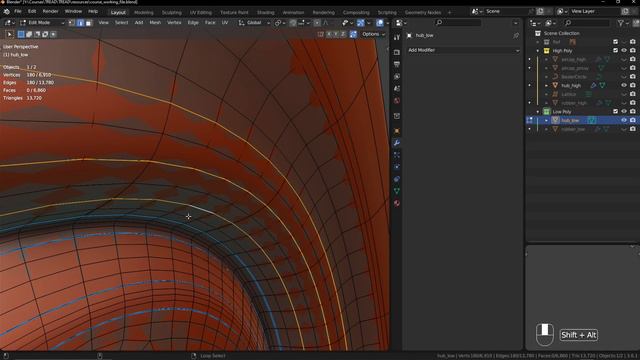Hide hub_high in the viewport
This screenshot has width=640, height=360.
tap(624, 85)
